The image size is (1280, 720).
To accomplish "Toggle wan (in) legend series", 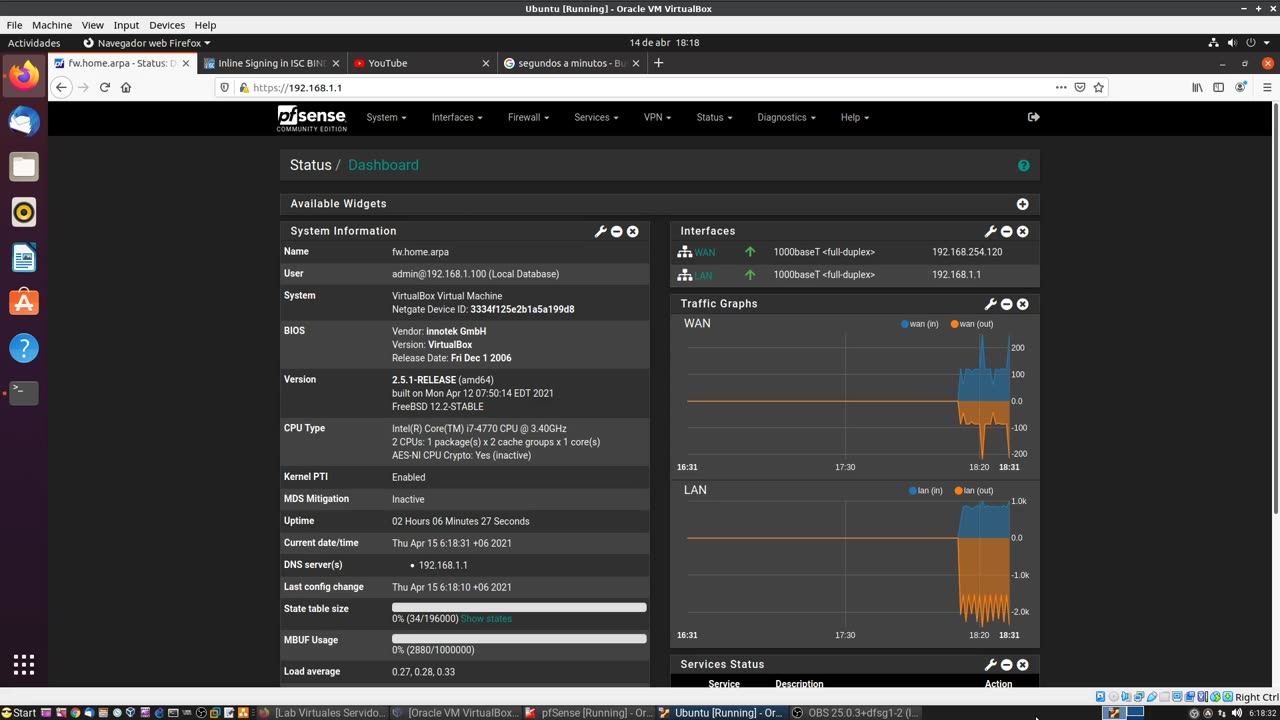I will tap(920, 324).
